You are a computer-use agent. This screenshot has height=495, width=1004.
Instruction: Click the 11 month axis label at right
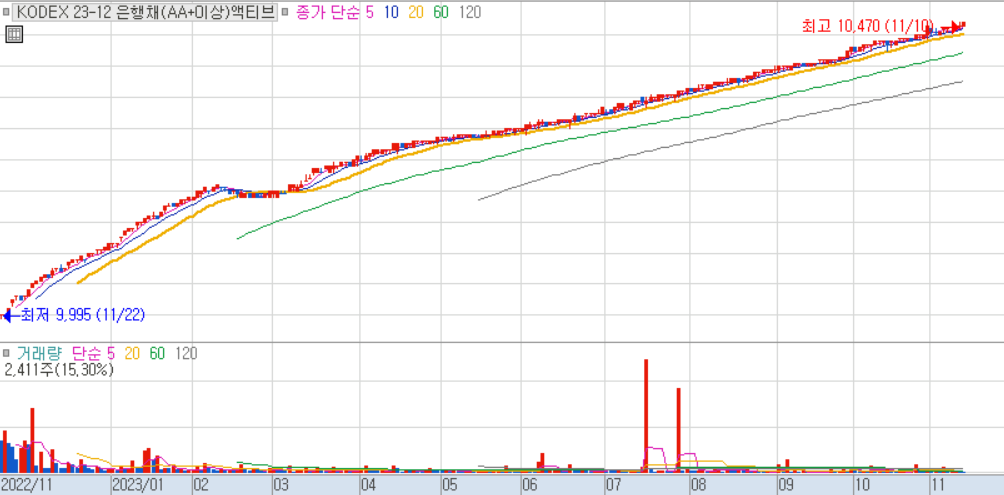pos(937,485)
